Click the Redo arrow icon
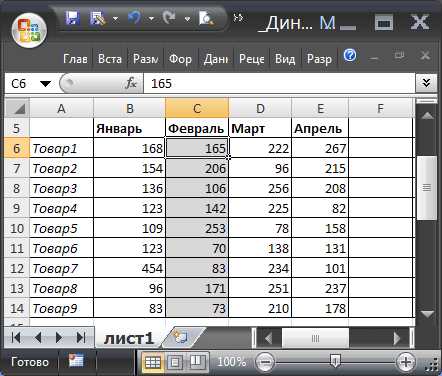This screenshot has width=442, height=376. point(170,18)
